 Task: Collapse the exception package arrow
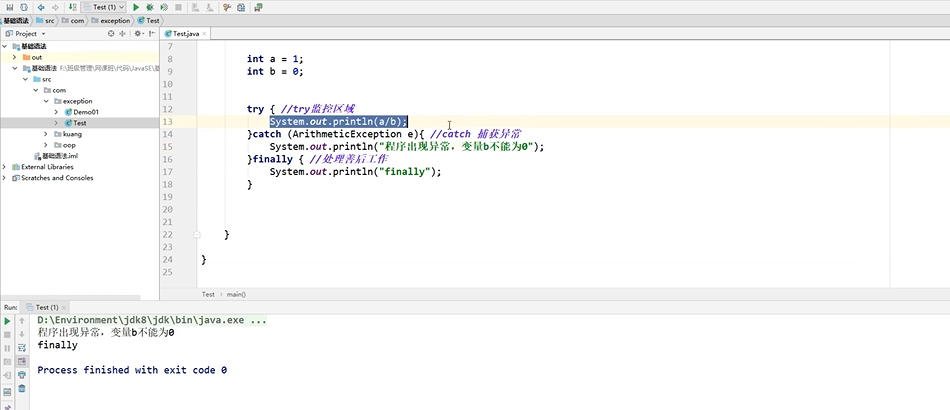coord(46,101)
